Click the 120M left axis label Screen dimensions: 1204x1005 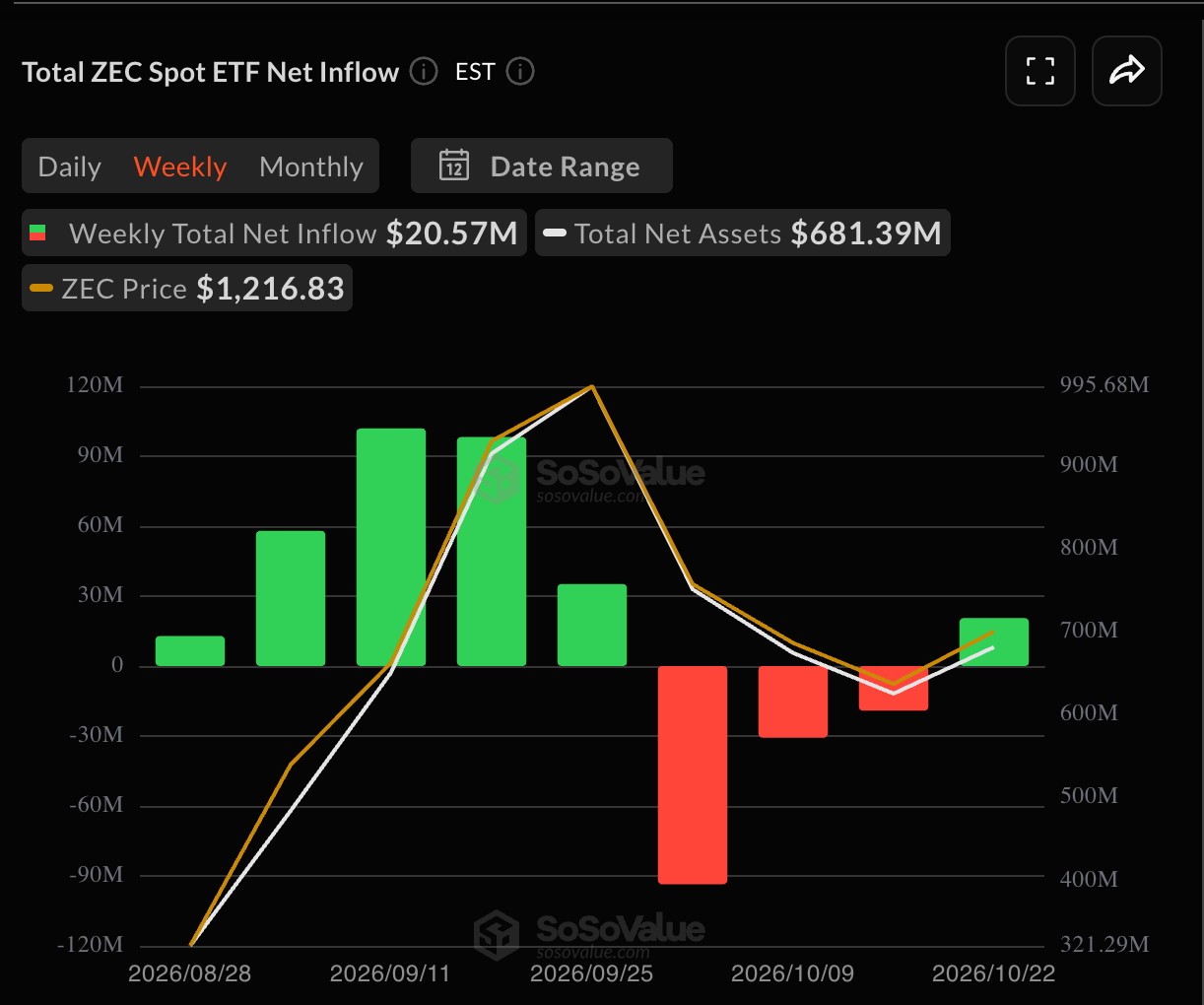(x=96, y=385)
